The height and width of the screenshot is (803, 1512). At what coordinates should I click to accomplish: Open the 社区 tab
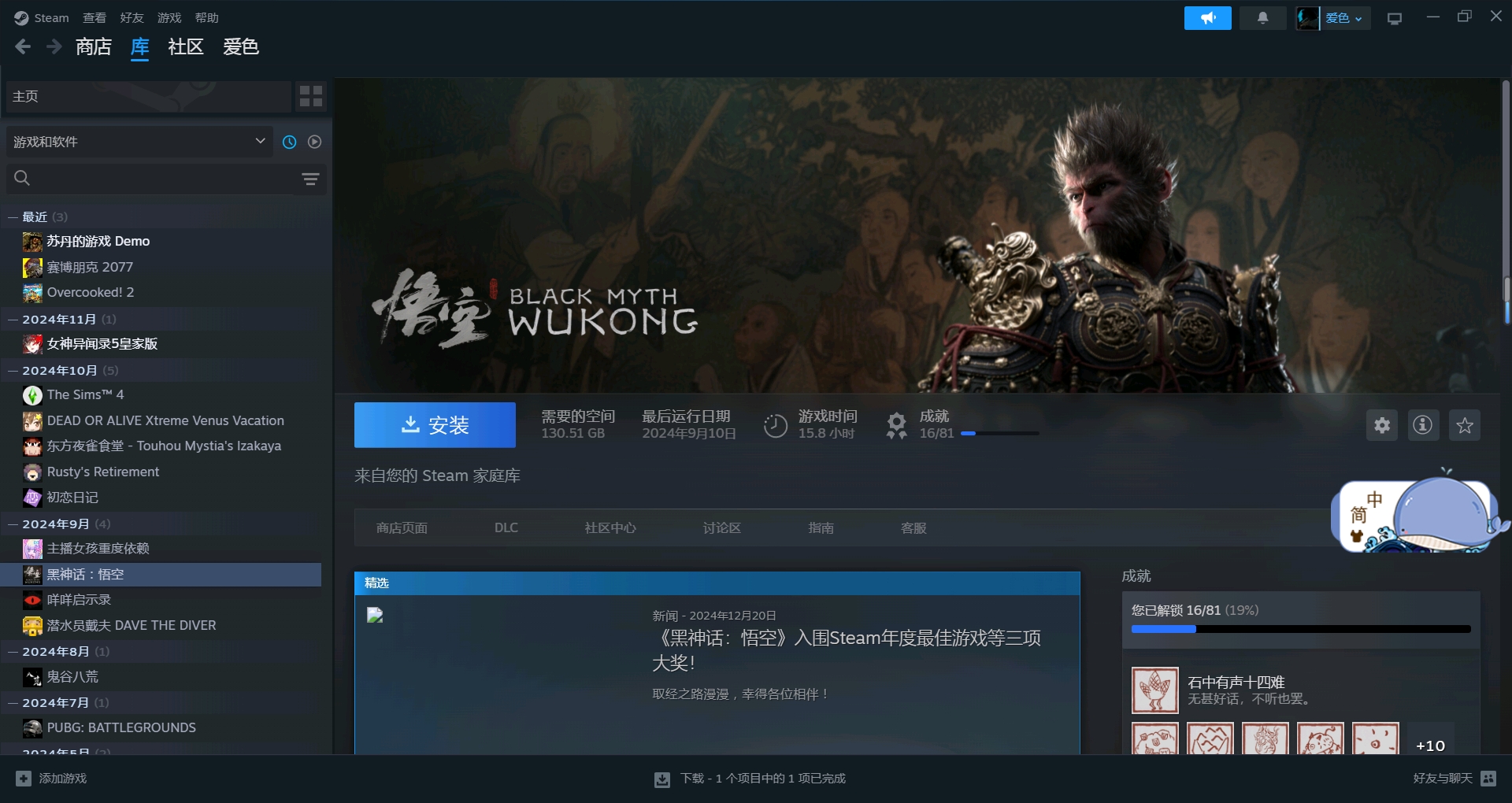click(186, 47)
